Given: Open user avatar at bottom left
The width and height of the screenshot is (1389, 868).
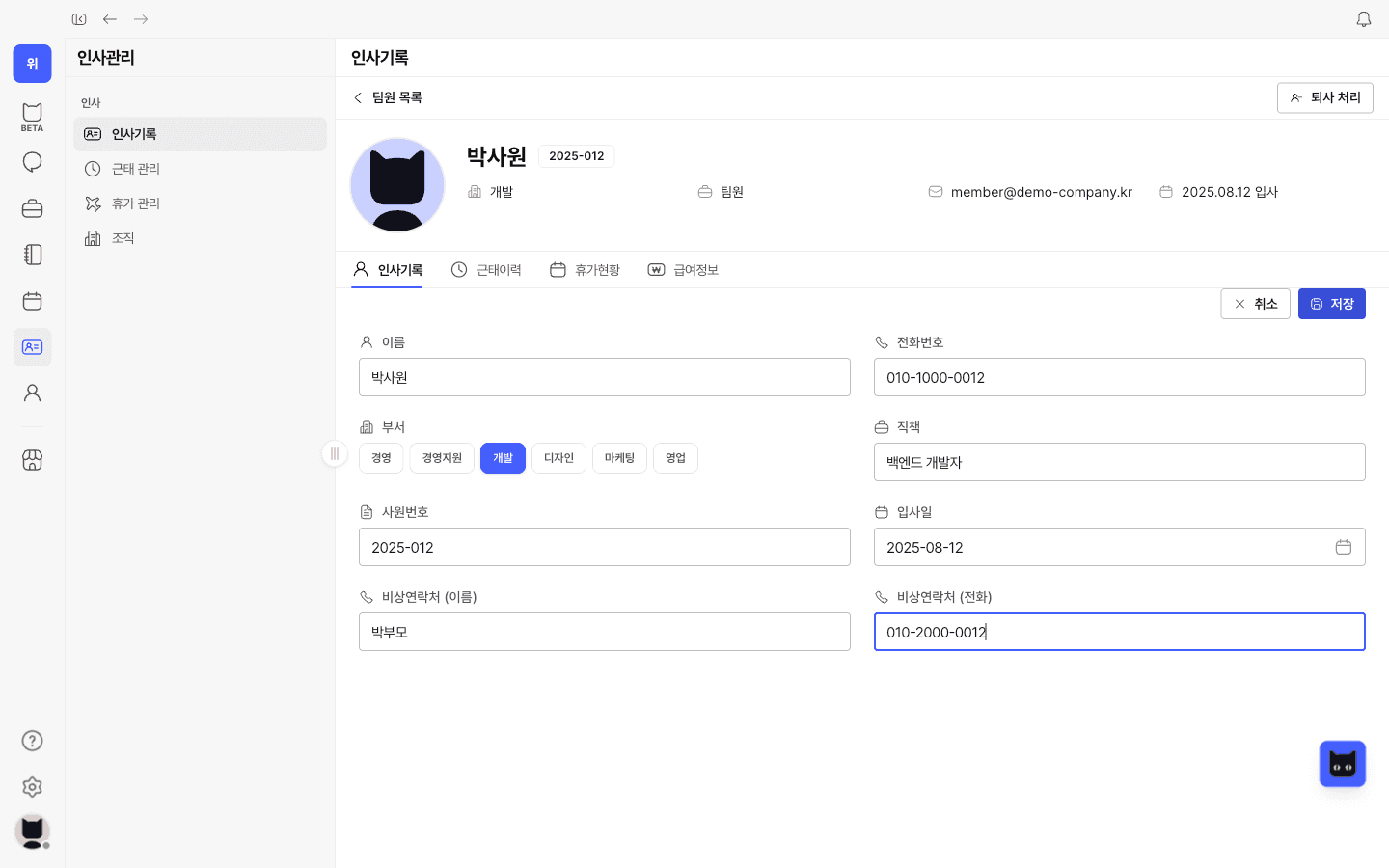Looking at the screenshot, I should (x=32, y=831).
